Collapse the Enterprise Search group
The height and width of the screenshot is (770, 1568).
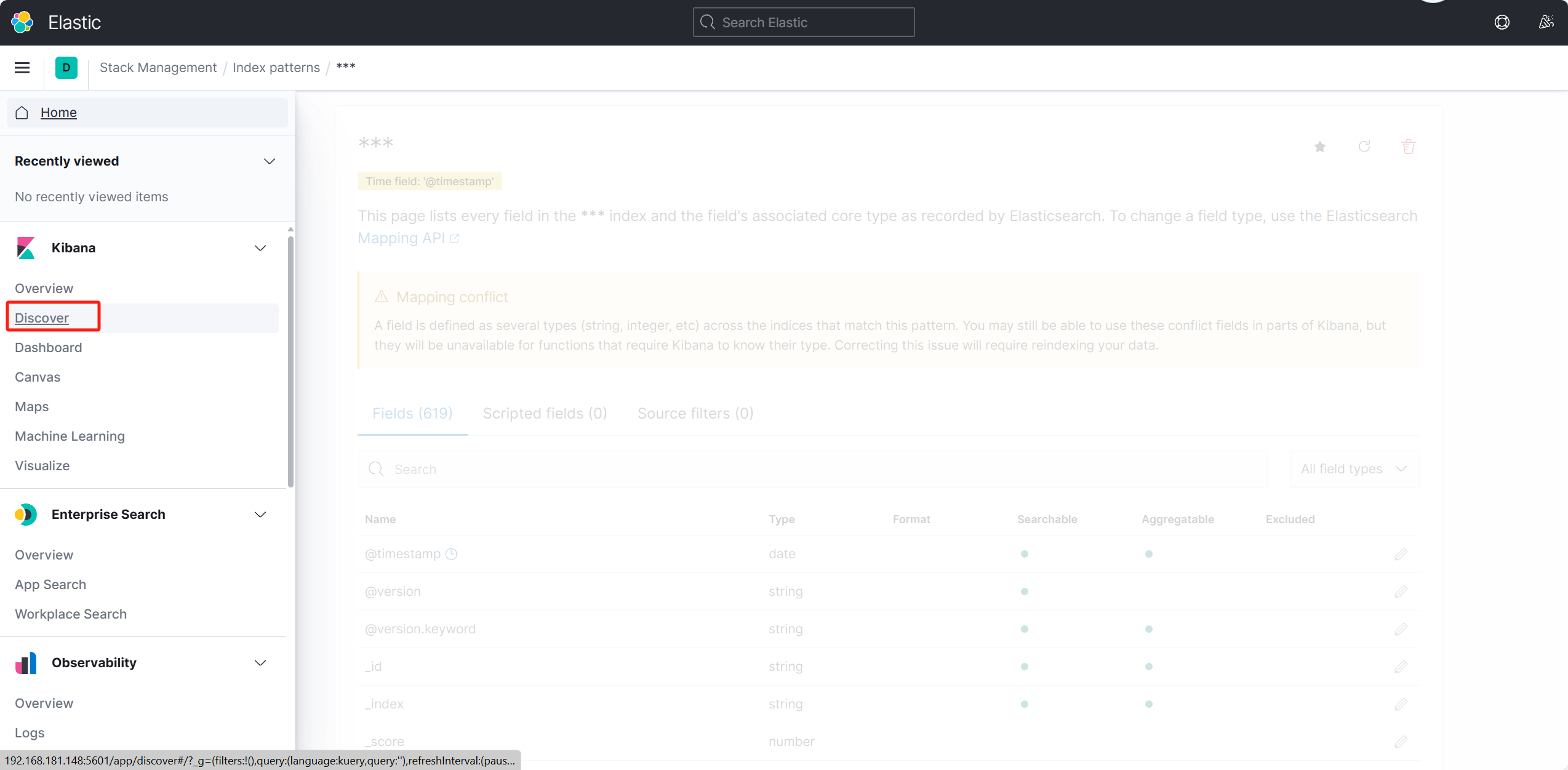260,515
